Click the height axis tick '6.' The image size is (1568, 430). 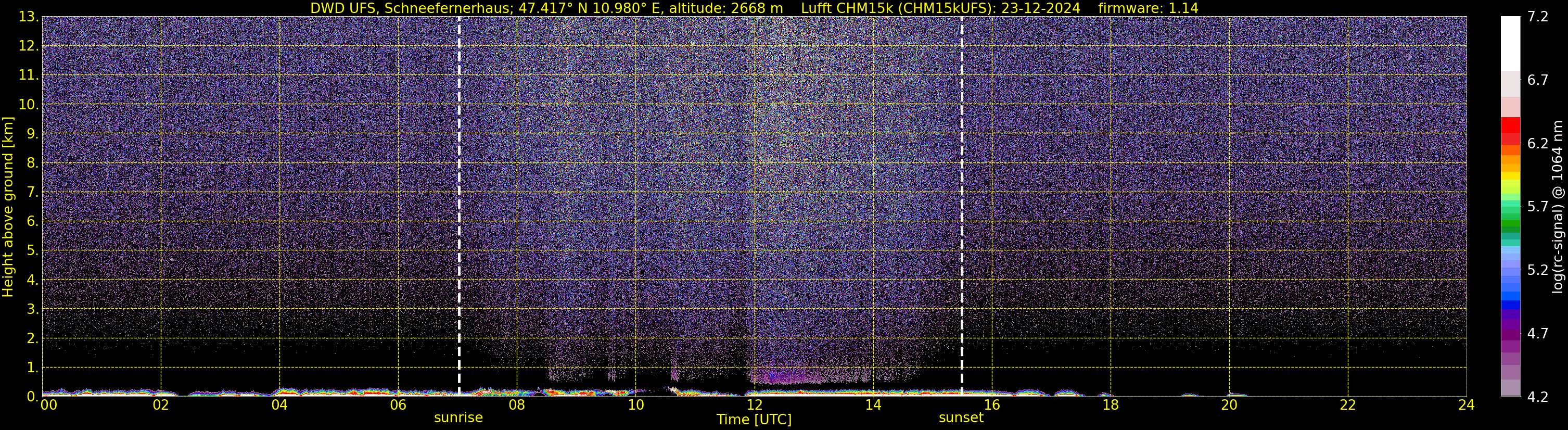click(x=32, y=221)
